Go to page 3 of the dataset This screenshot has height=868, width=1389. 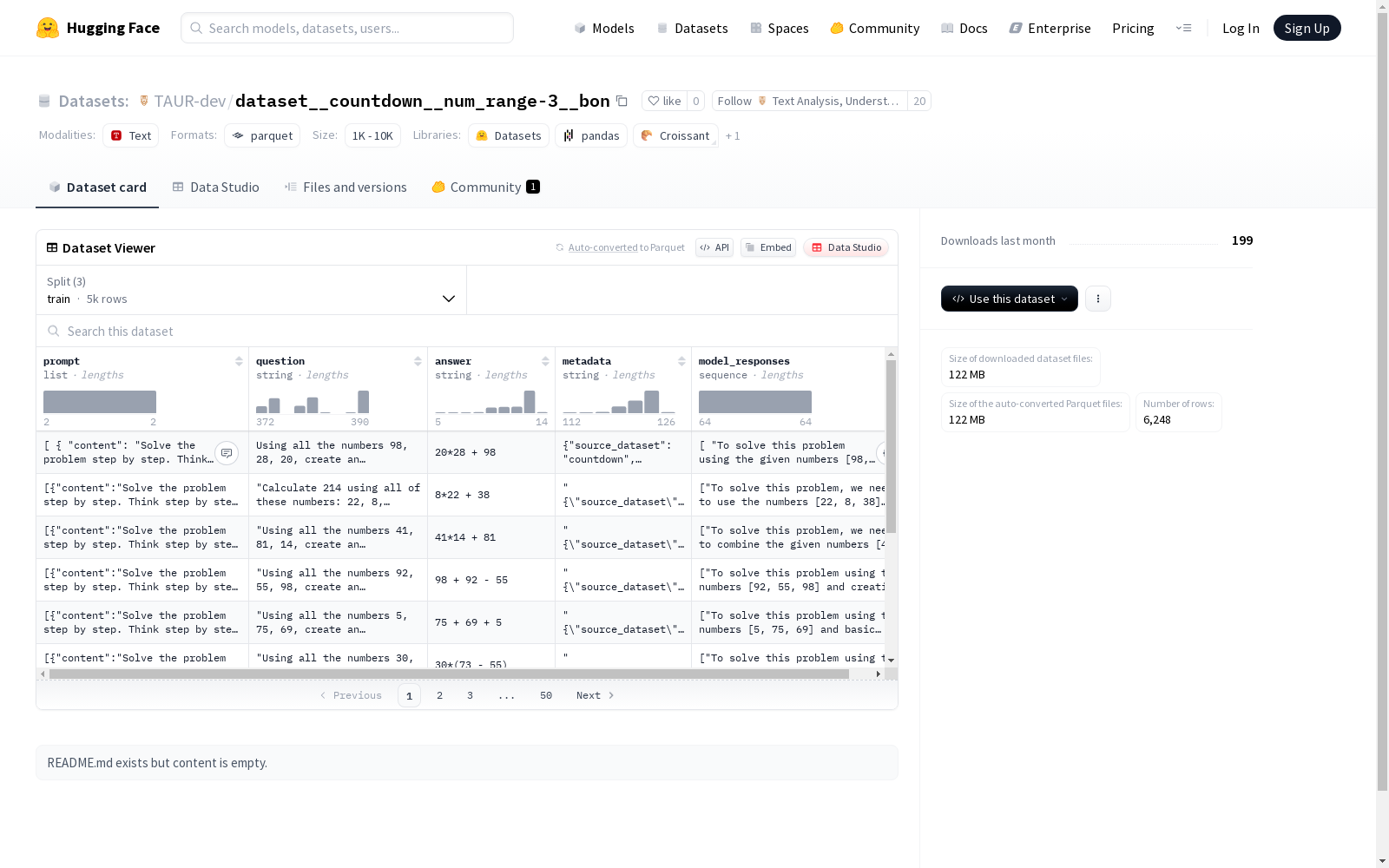point(471,695)
